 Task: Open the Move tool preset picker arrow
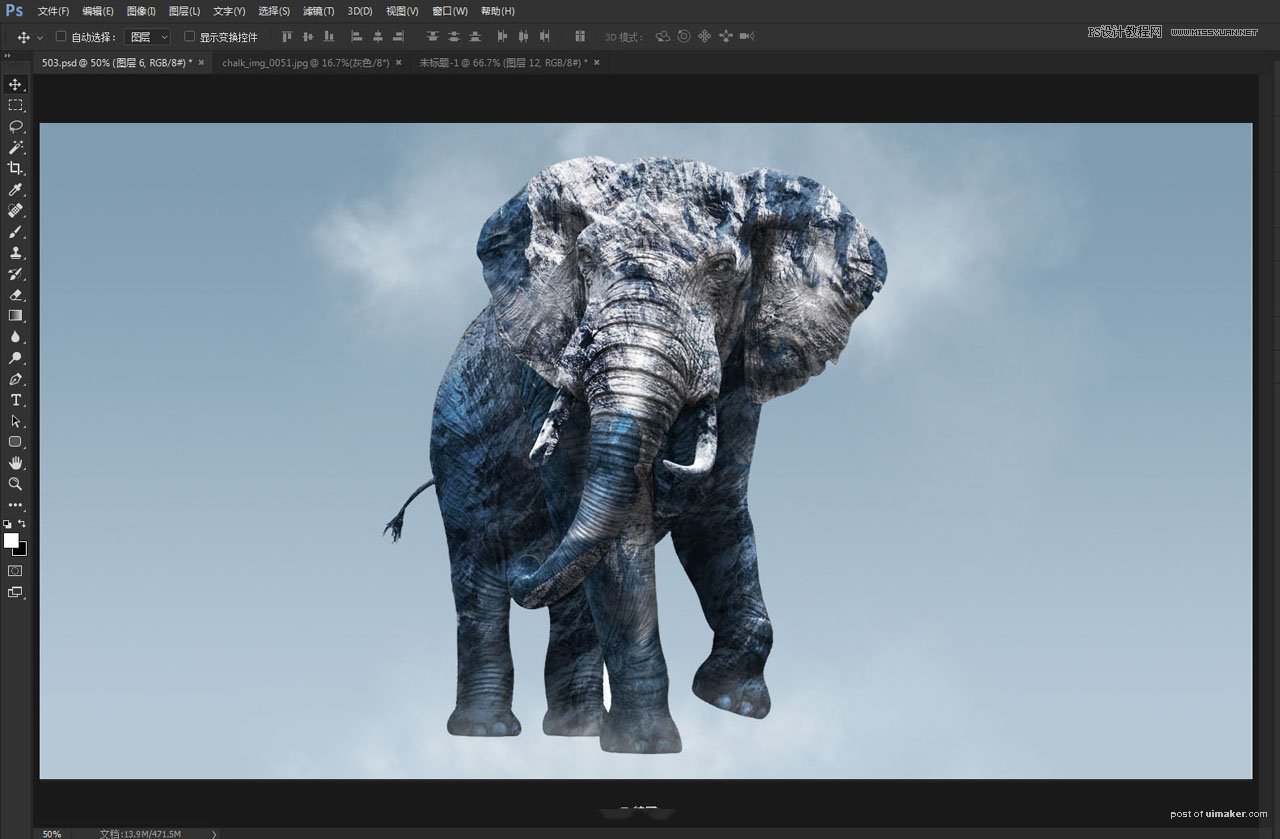(x=40, y=37)
